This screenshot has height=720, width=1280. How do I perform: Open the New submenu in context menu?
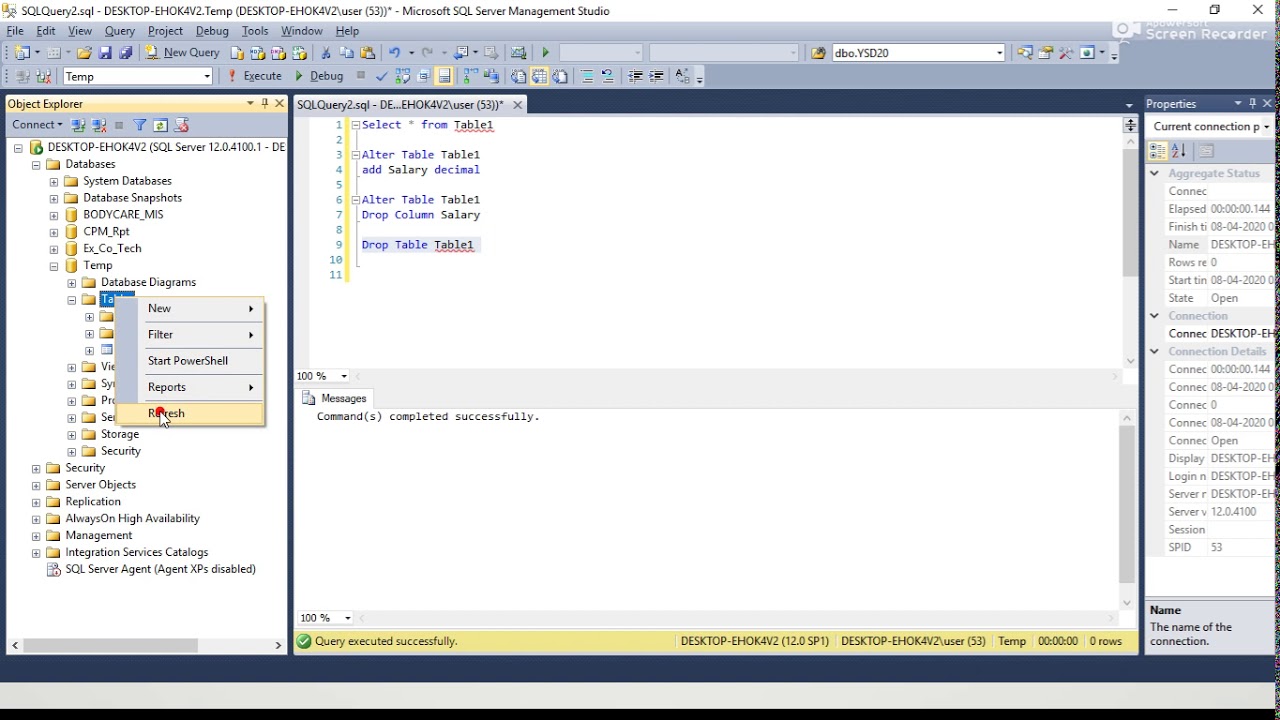(190, 308)
